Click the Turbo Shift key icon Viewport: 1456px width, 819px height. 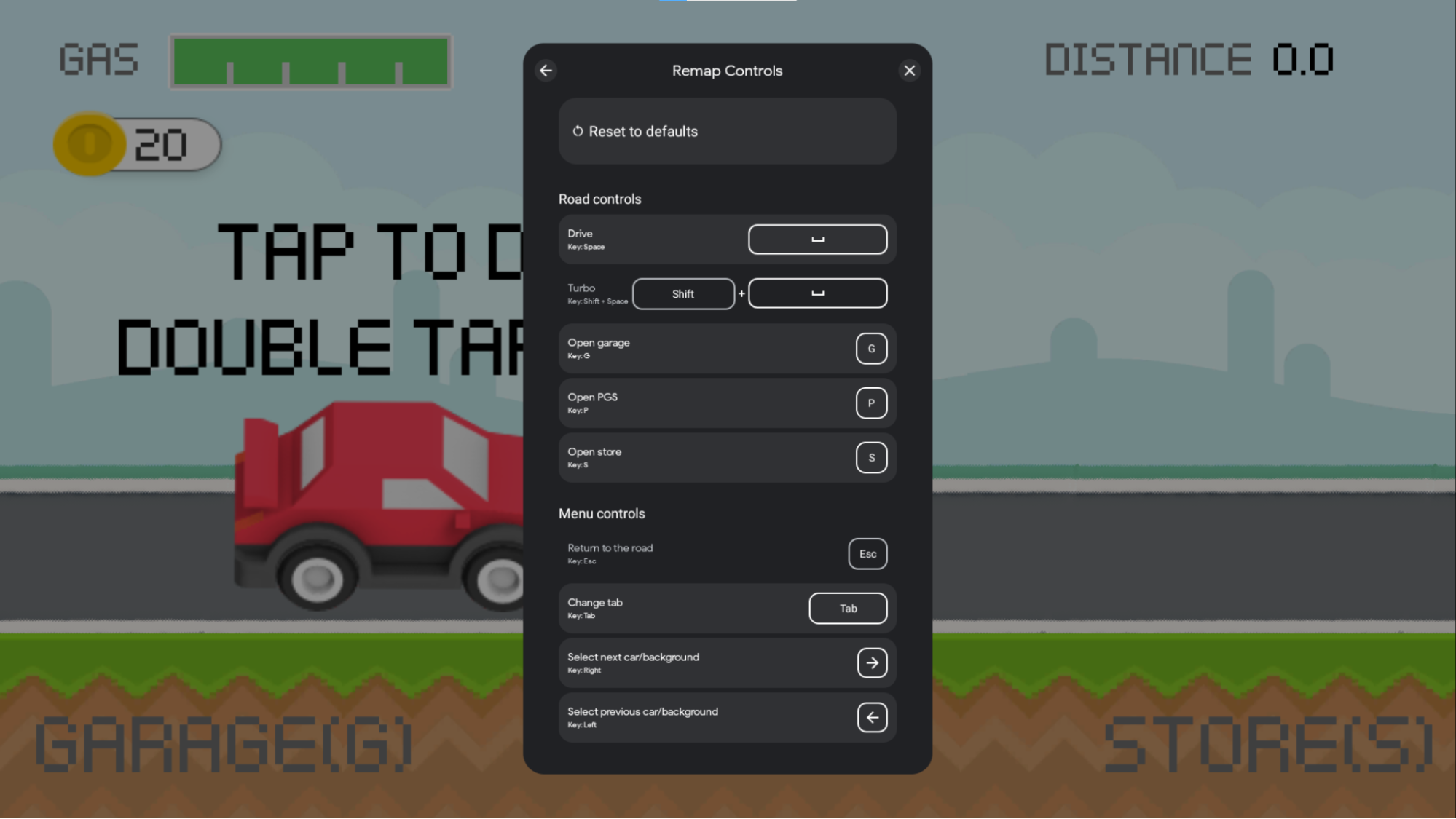pyautogui.click(x=683, y=293)
